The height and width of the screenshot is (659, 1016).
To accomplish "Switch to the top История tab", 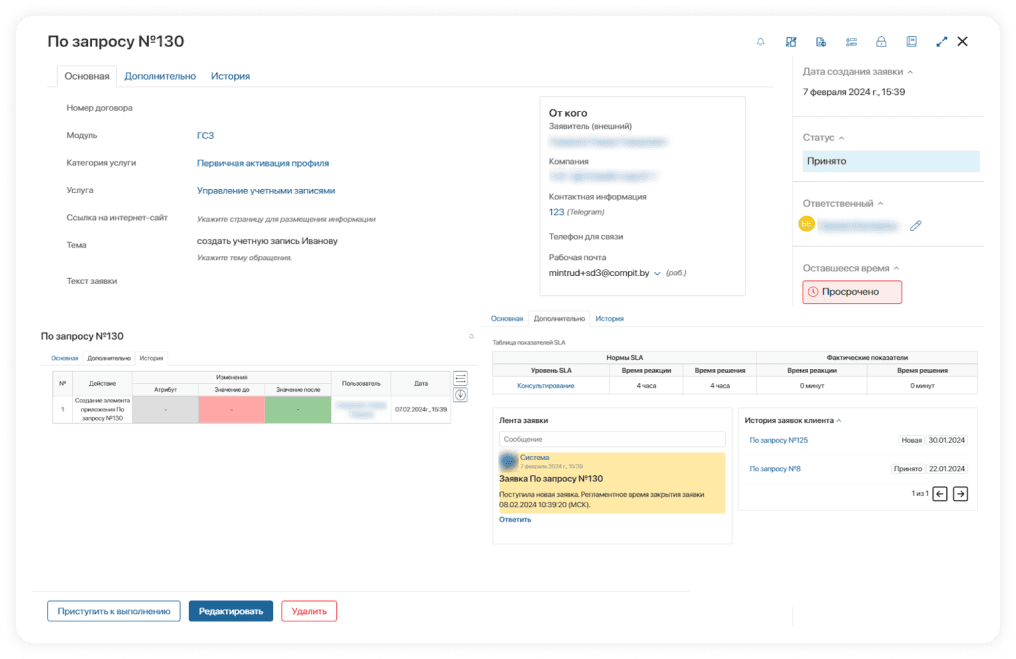I will pos(230,76).
